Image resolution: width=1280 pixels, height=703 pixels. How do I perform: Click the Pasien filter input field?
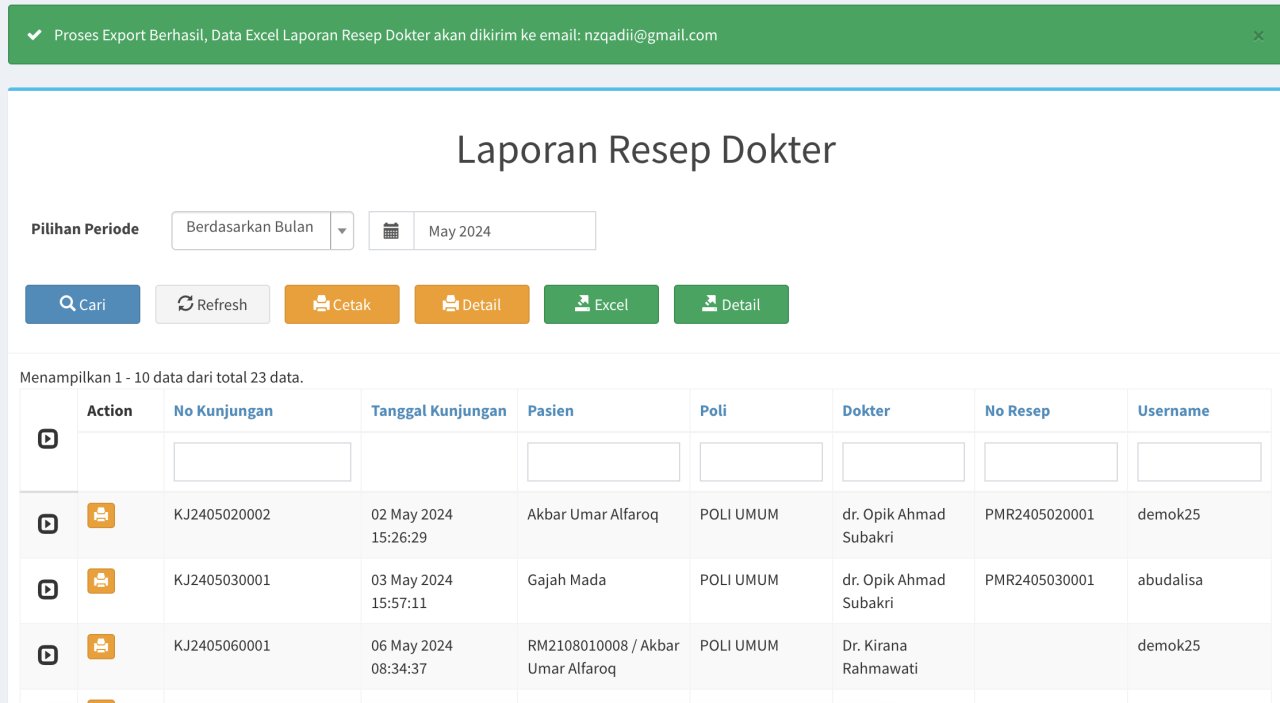click(603, 462)
